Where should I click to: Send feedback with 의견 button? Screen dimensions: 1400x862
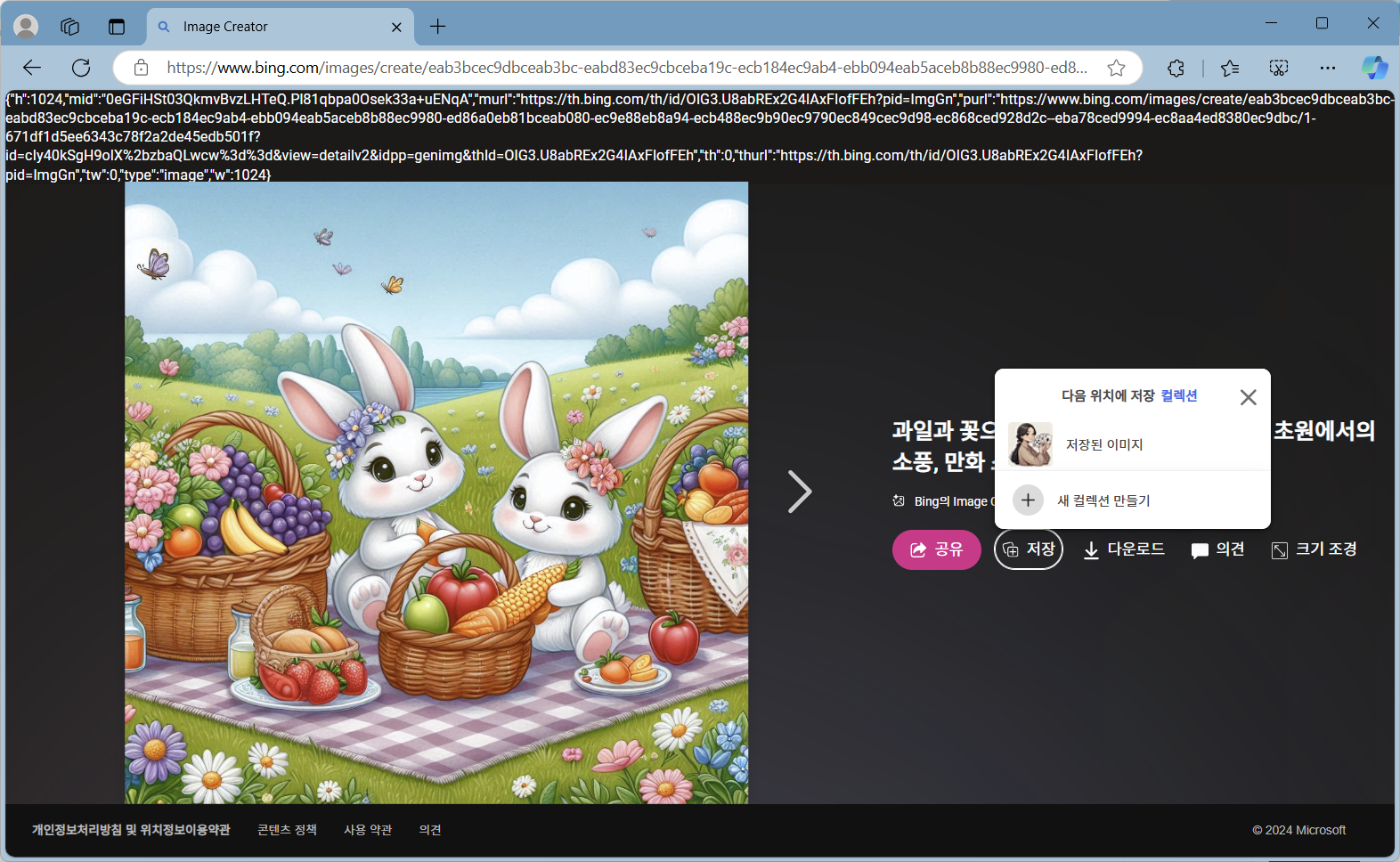coord(1217,549)
